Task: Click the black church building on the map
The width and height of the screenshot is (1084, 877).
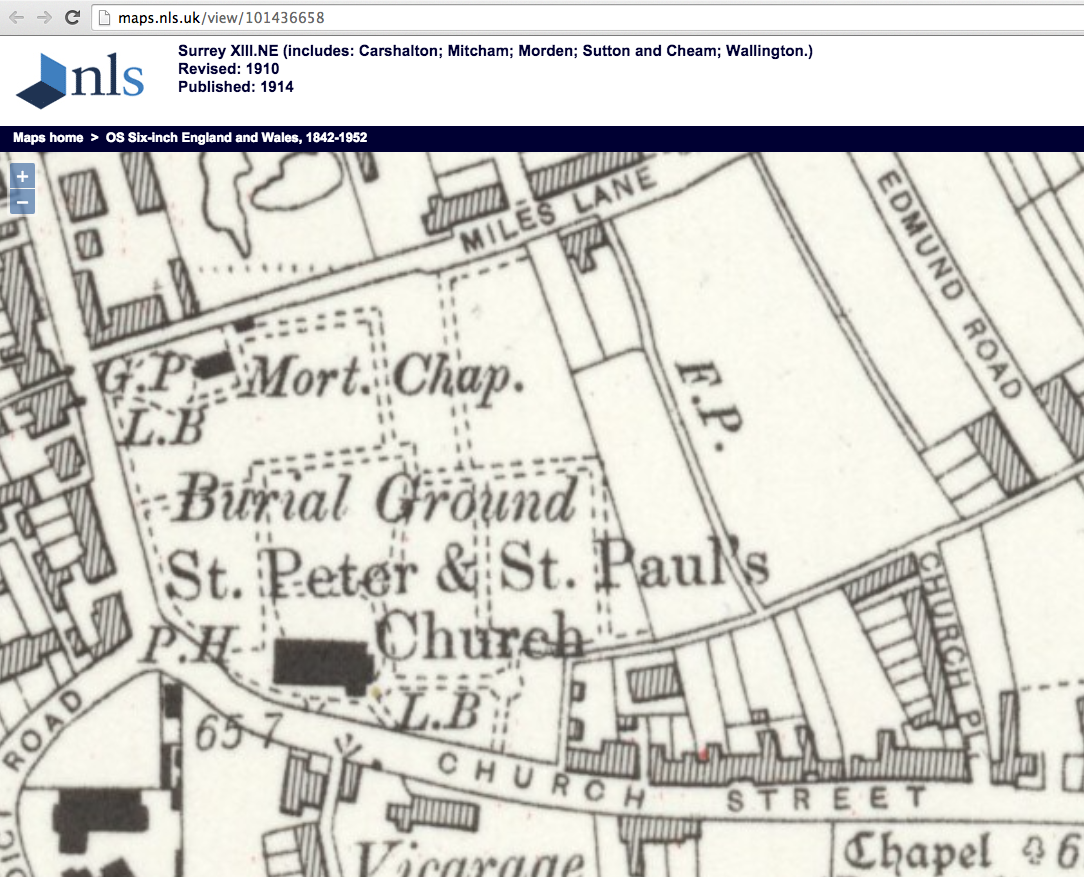Action: click(323, 666)
